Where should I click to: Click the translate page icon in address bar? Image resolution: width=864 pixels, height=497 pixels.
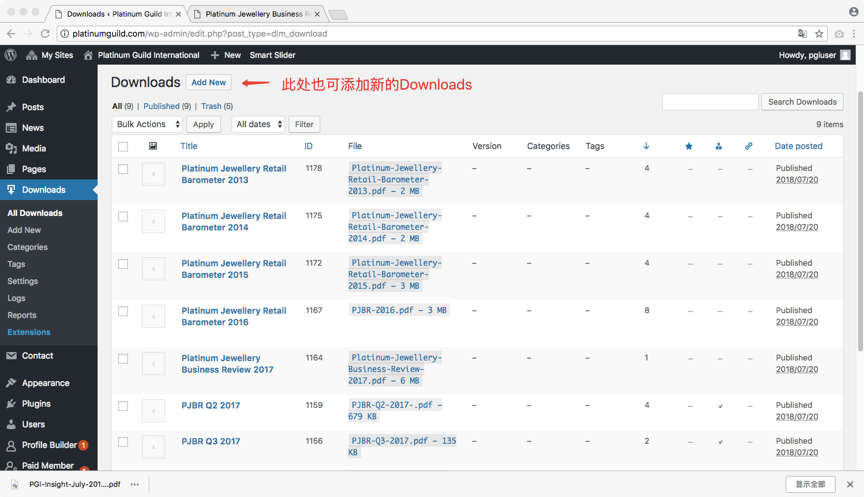coord(802,33)
